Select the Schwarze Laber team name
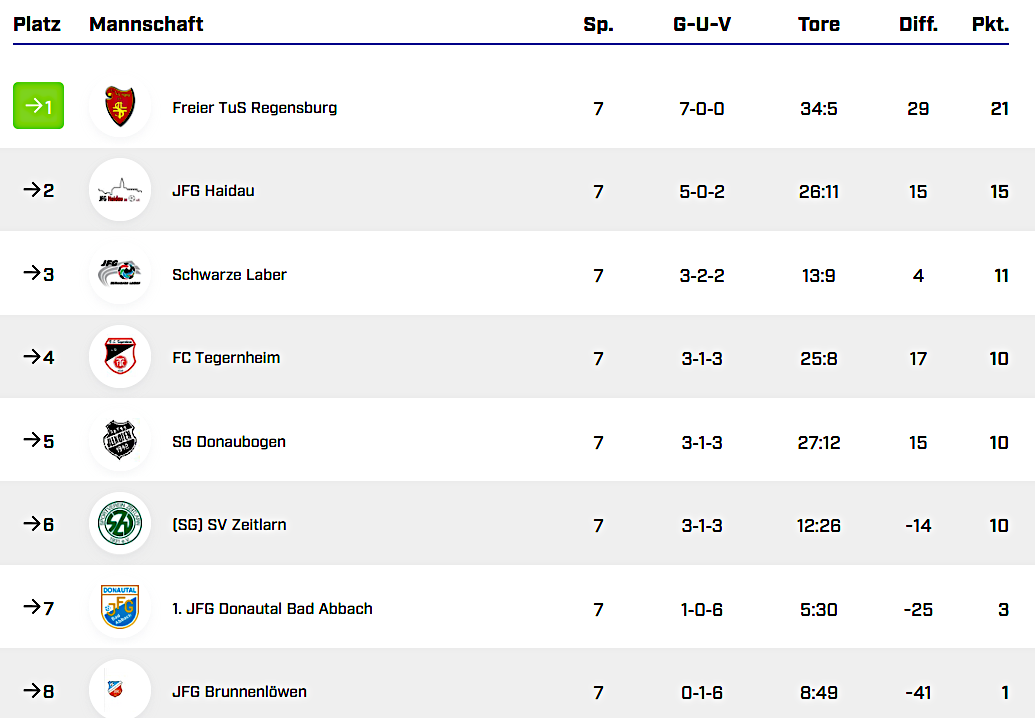The image size is (1035, 718). click(229, 275)
